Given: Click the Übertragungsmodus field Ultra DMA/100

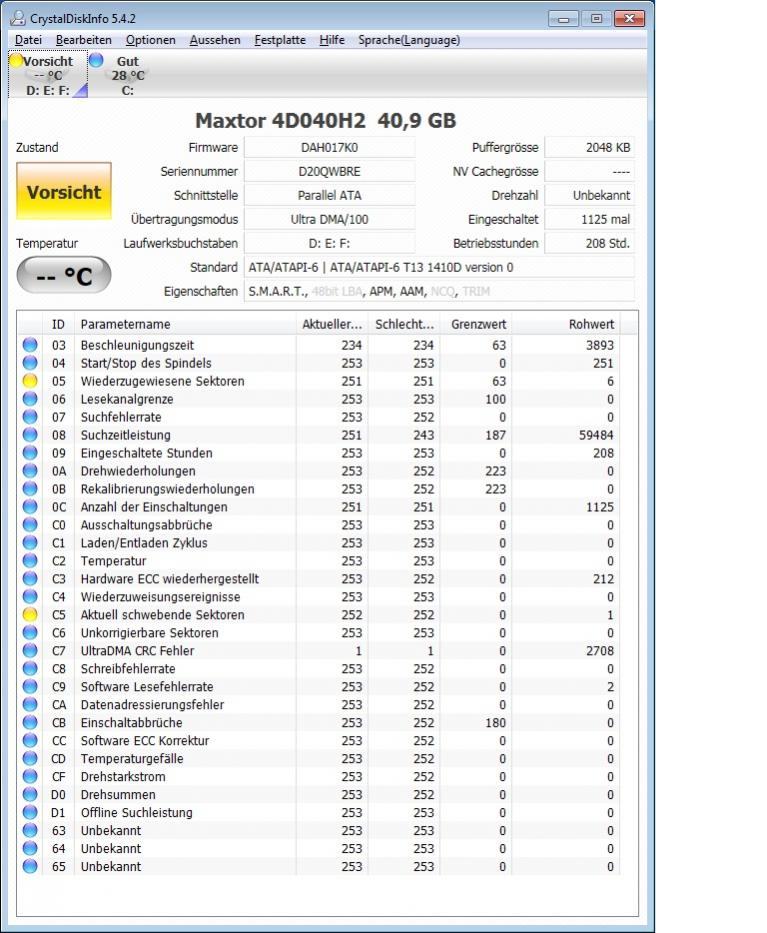Looking at the screenshot, I should click(x=330, y=219).
